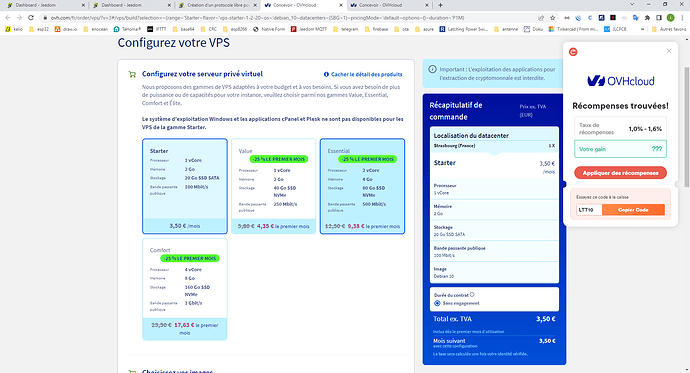Switch to the Création d'un protocole libre tab
Screen dimensions: 690x373
(218, 5)
